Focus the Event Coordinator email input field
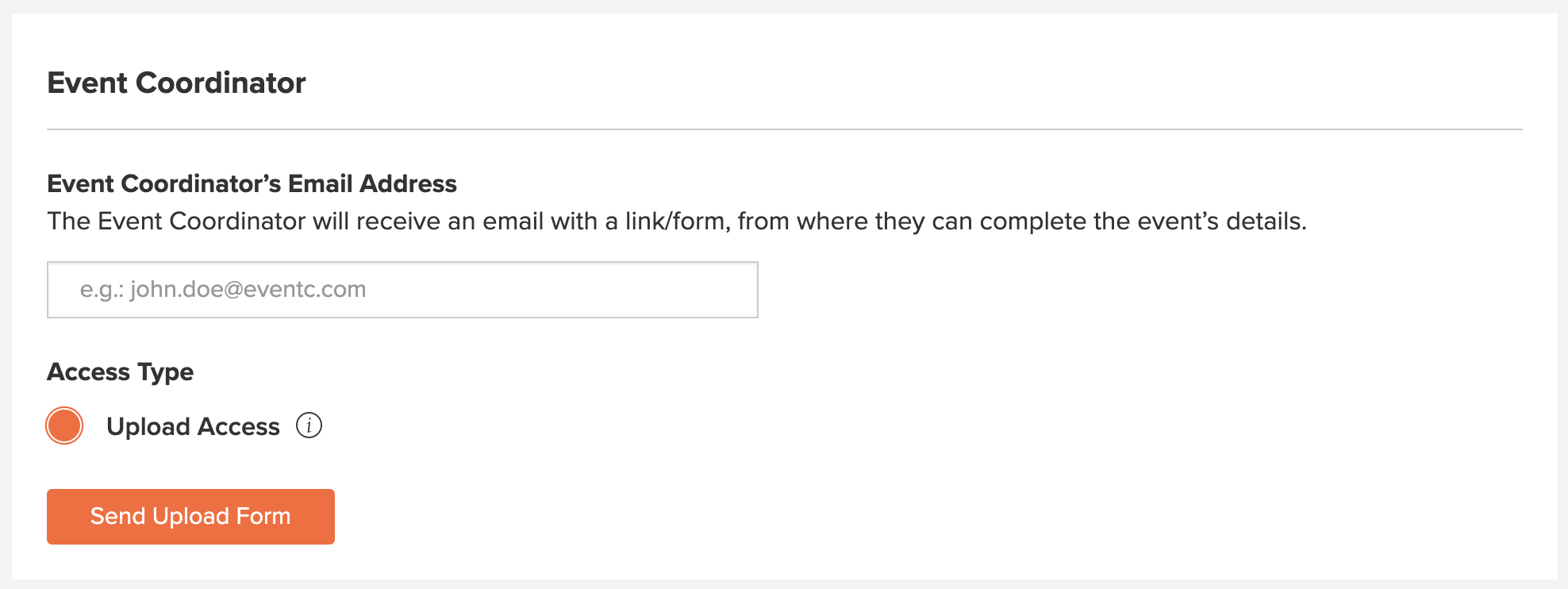The width and height of the screenshot is (1568, 589). (x=402, y=290)
